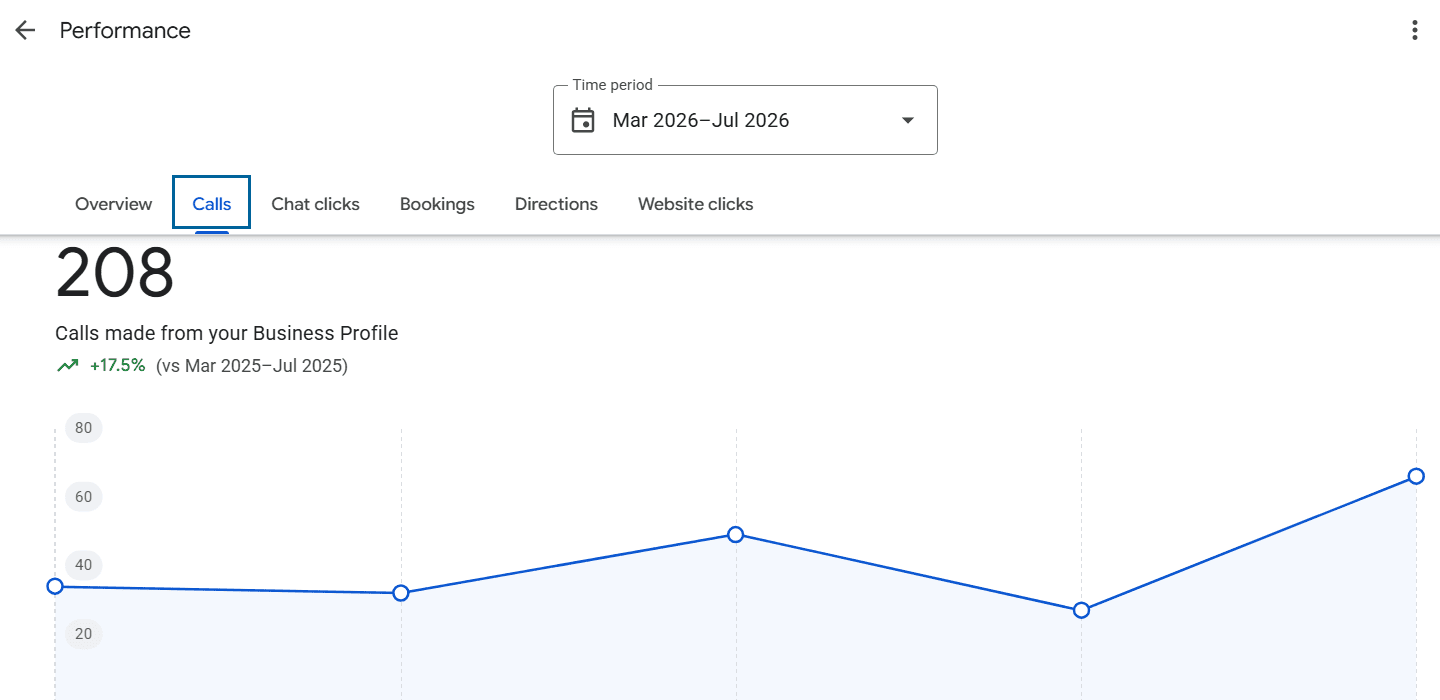Click the 60 y-axis label
The height and width of the screenshot is (700, 1440).
84,497
